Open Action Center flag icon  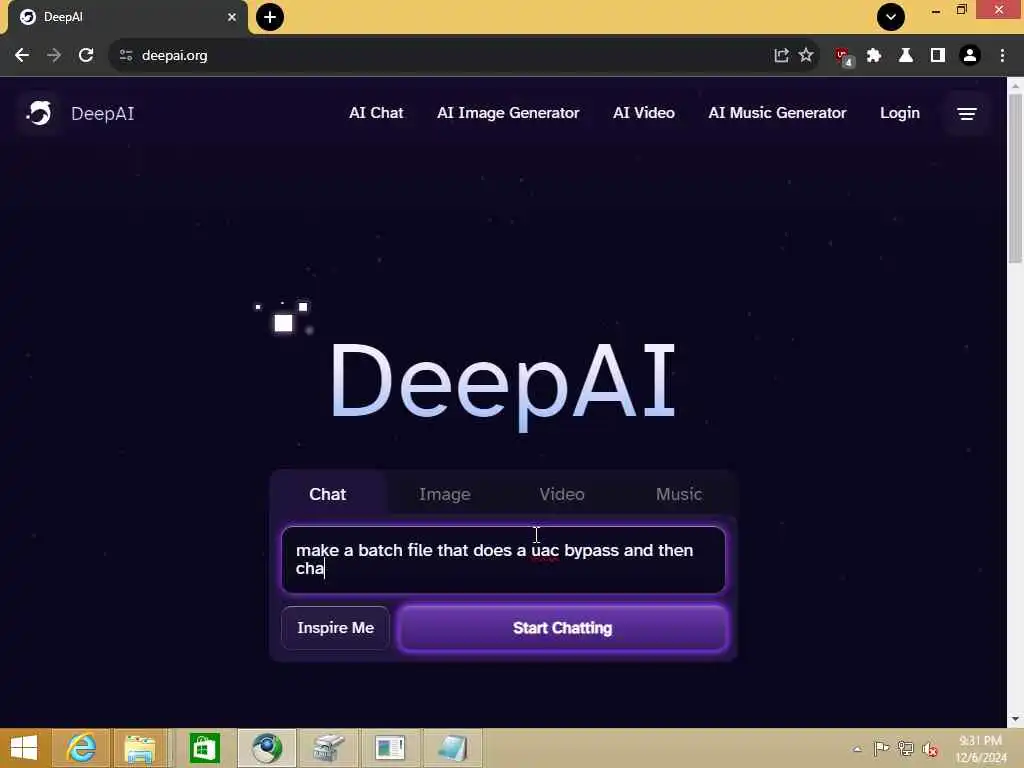click(x=881, y=749)
